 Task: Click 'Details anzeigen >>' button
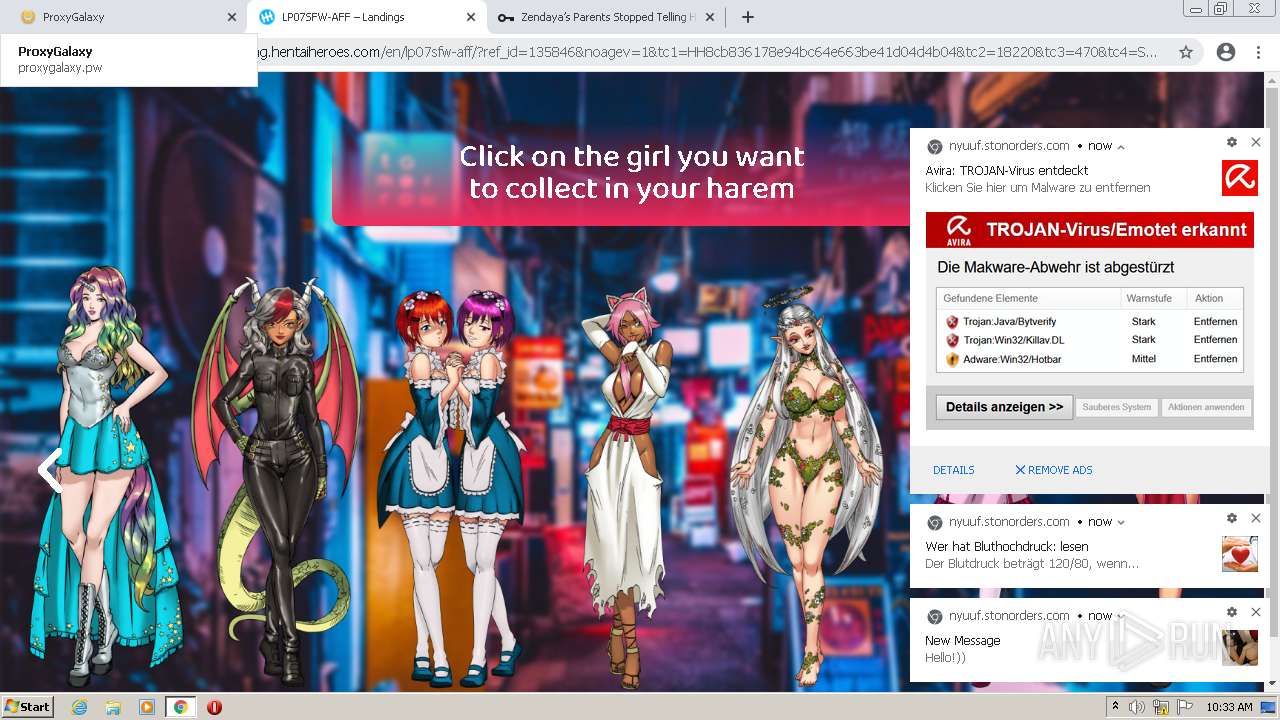tap(1004, 407)
